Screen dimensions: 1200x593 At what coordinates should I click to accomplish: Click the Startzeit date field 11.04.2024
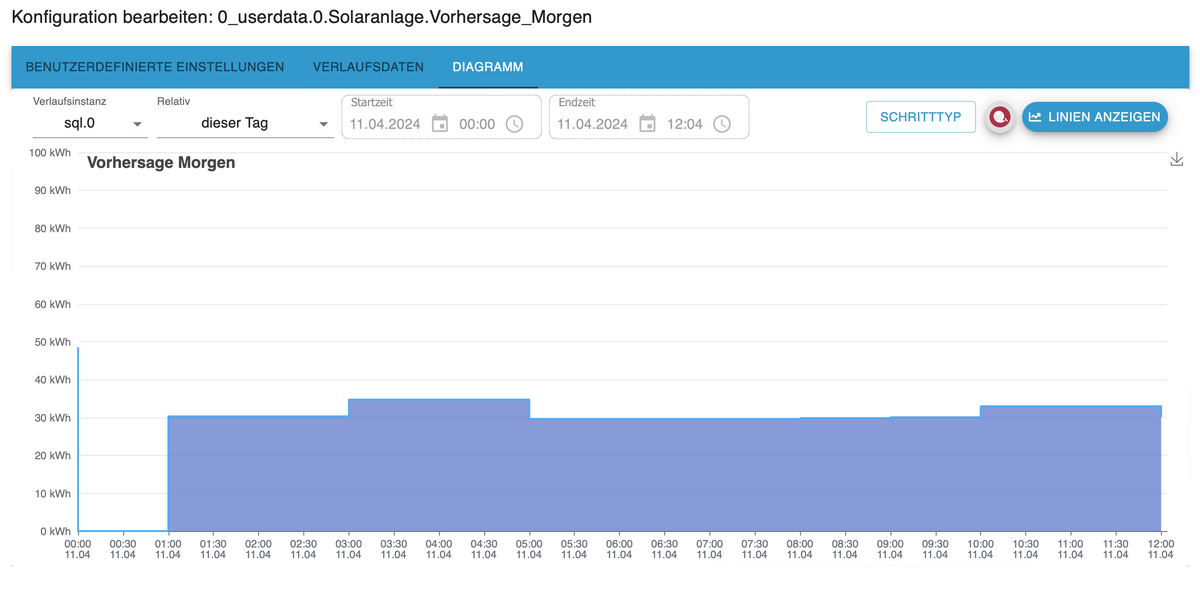[x=384, y=124]
